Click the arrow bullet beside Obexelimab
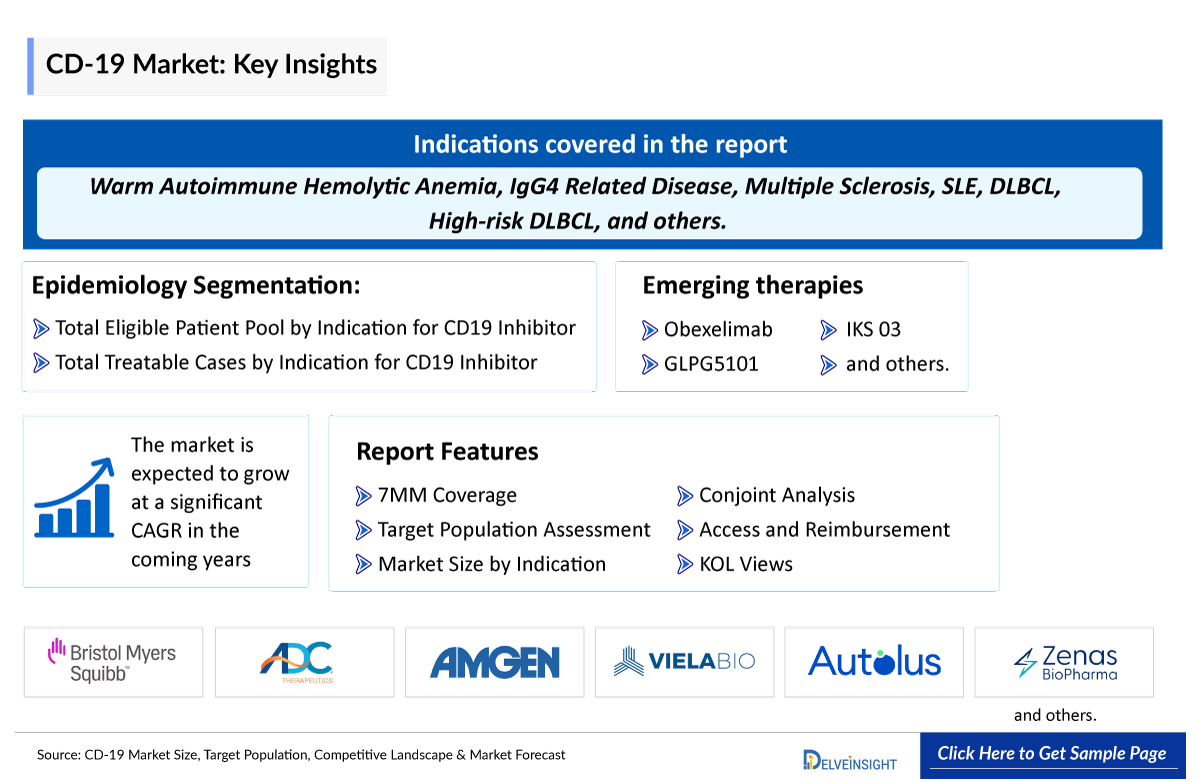 coord(650,330)
